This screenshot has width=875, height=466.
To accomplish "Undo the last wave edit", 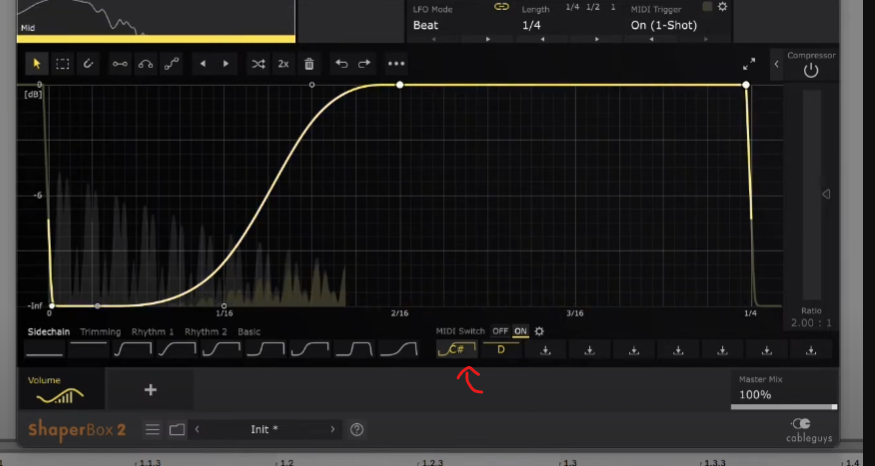I will click(x=342, y=64).
